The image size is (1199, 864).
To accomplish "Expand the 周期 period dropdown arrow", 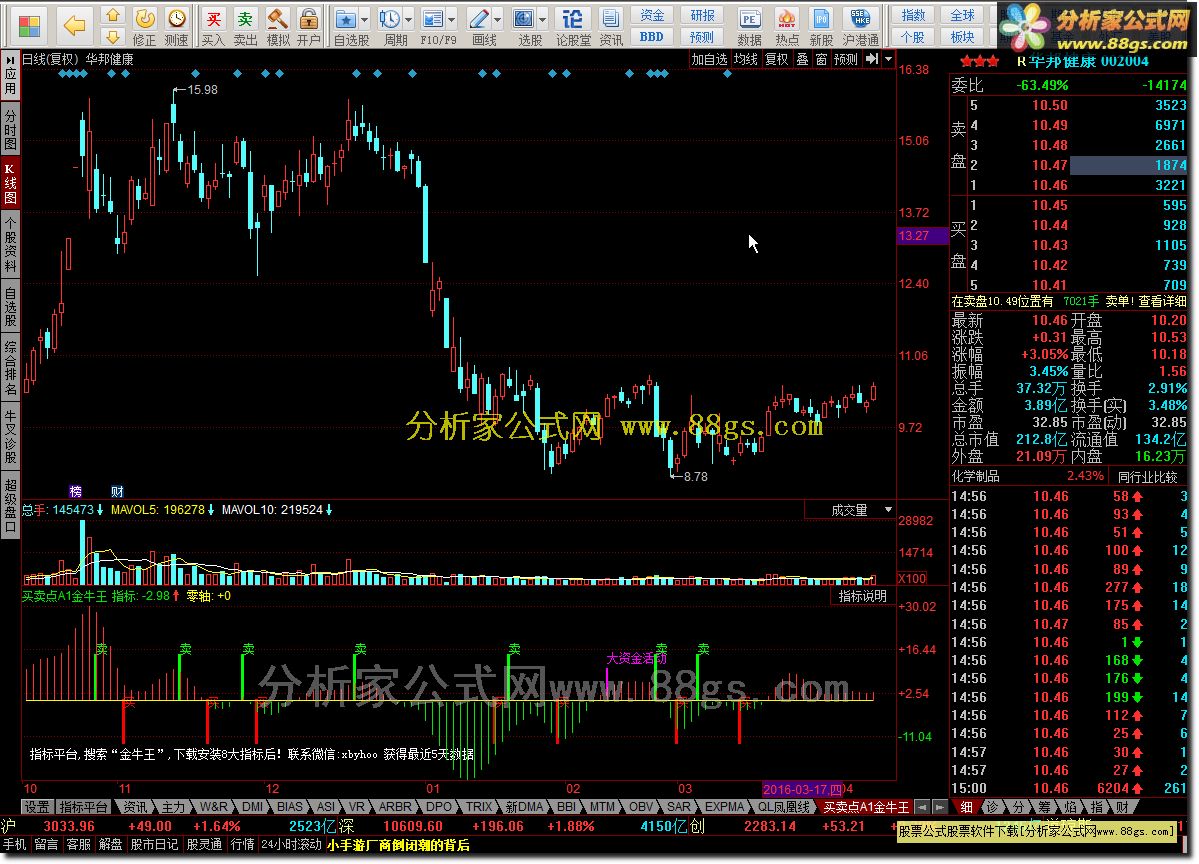I will 408,19.
